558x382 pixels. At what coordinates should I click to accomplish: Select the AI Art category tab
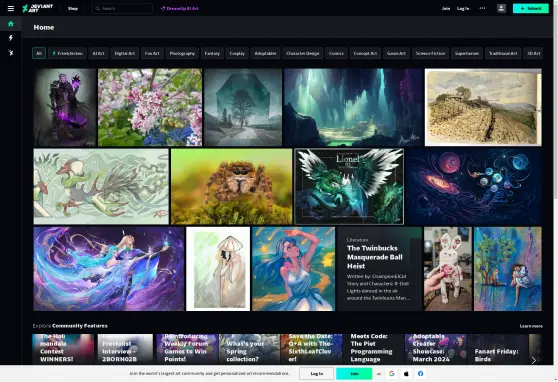(99, 53)
